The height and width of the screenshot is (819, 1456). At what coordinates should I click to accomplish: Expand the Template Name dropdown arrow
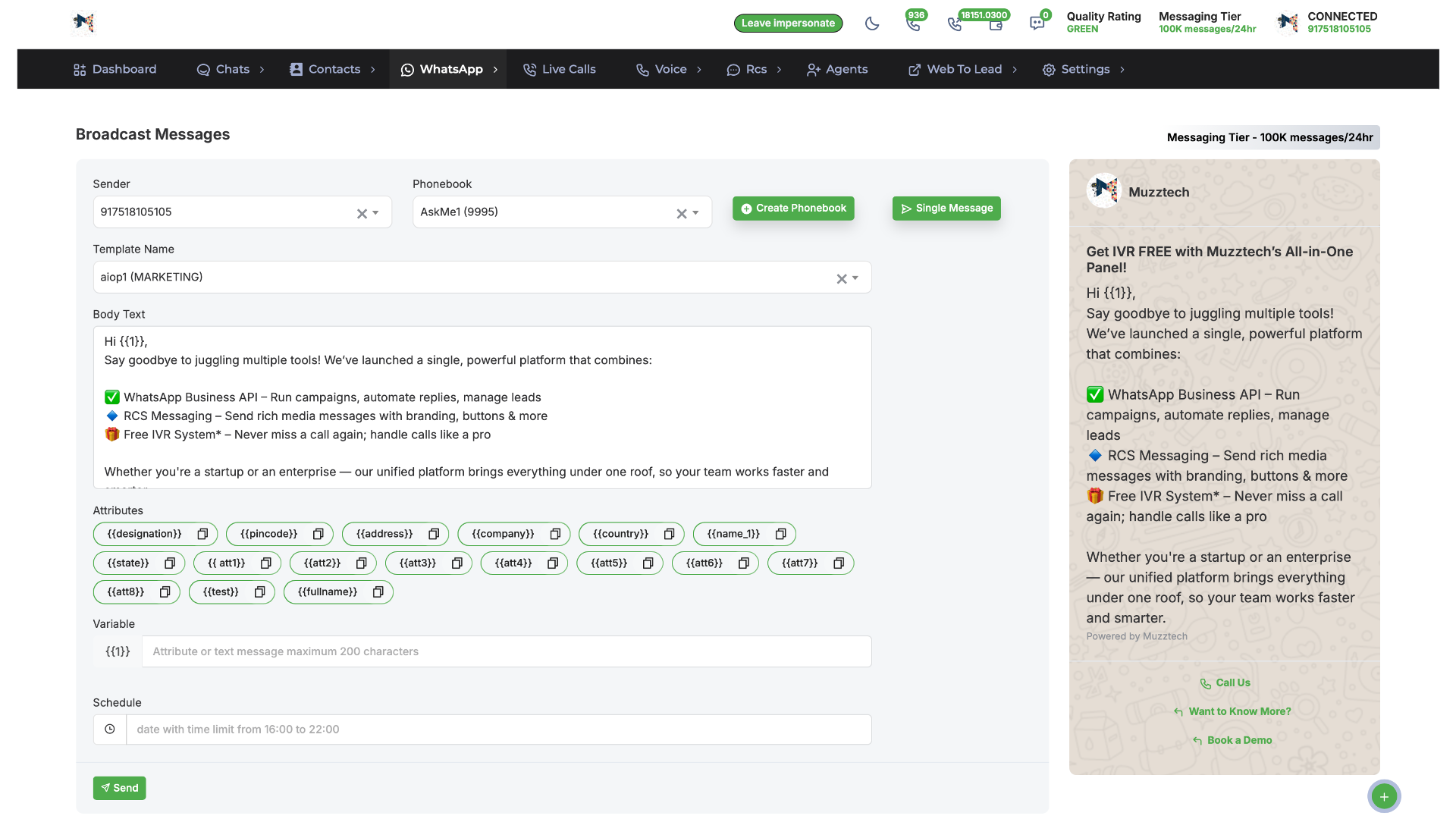coord(855,278)
